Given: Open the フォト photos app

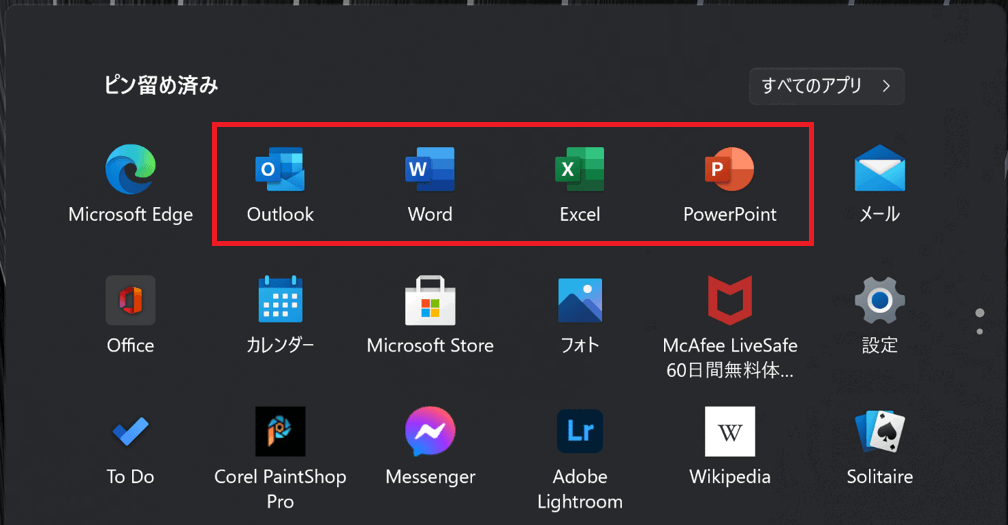Looking at the screenshot, I should pyautogui.click(x=580, y=300).
